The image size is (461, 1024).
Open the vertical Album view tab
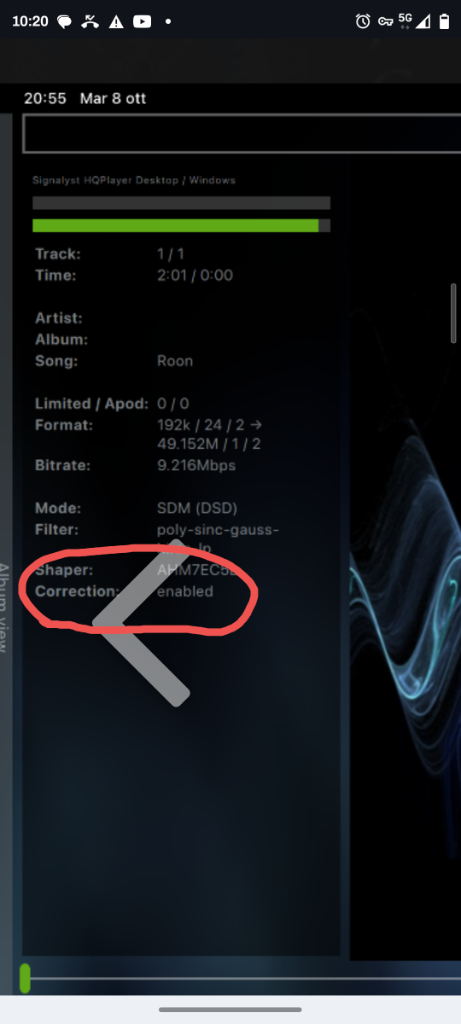point(5,607)
